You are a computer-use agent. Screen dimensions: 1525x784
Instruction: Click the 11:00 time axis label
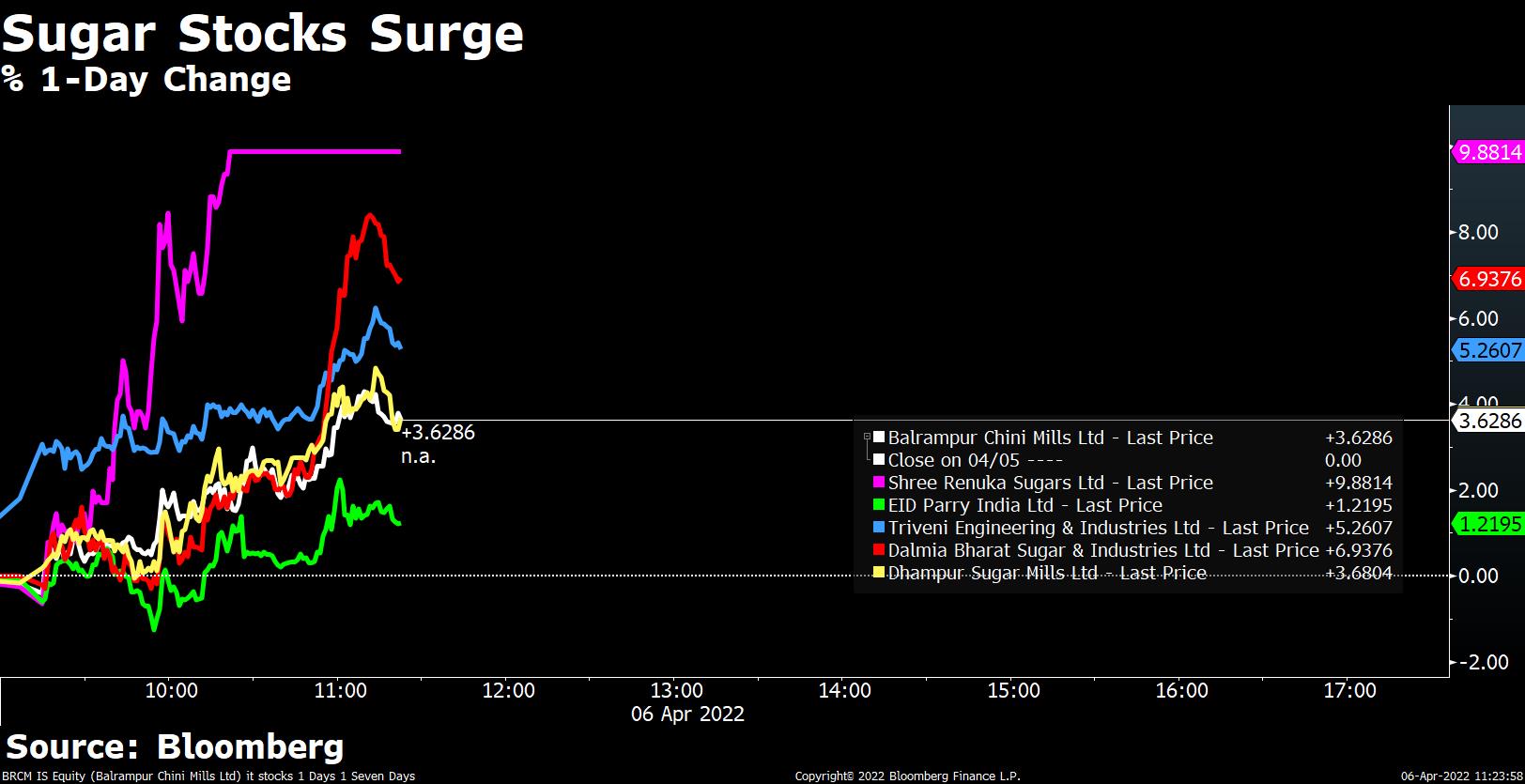pos(340,691)
